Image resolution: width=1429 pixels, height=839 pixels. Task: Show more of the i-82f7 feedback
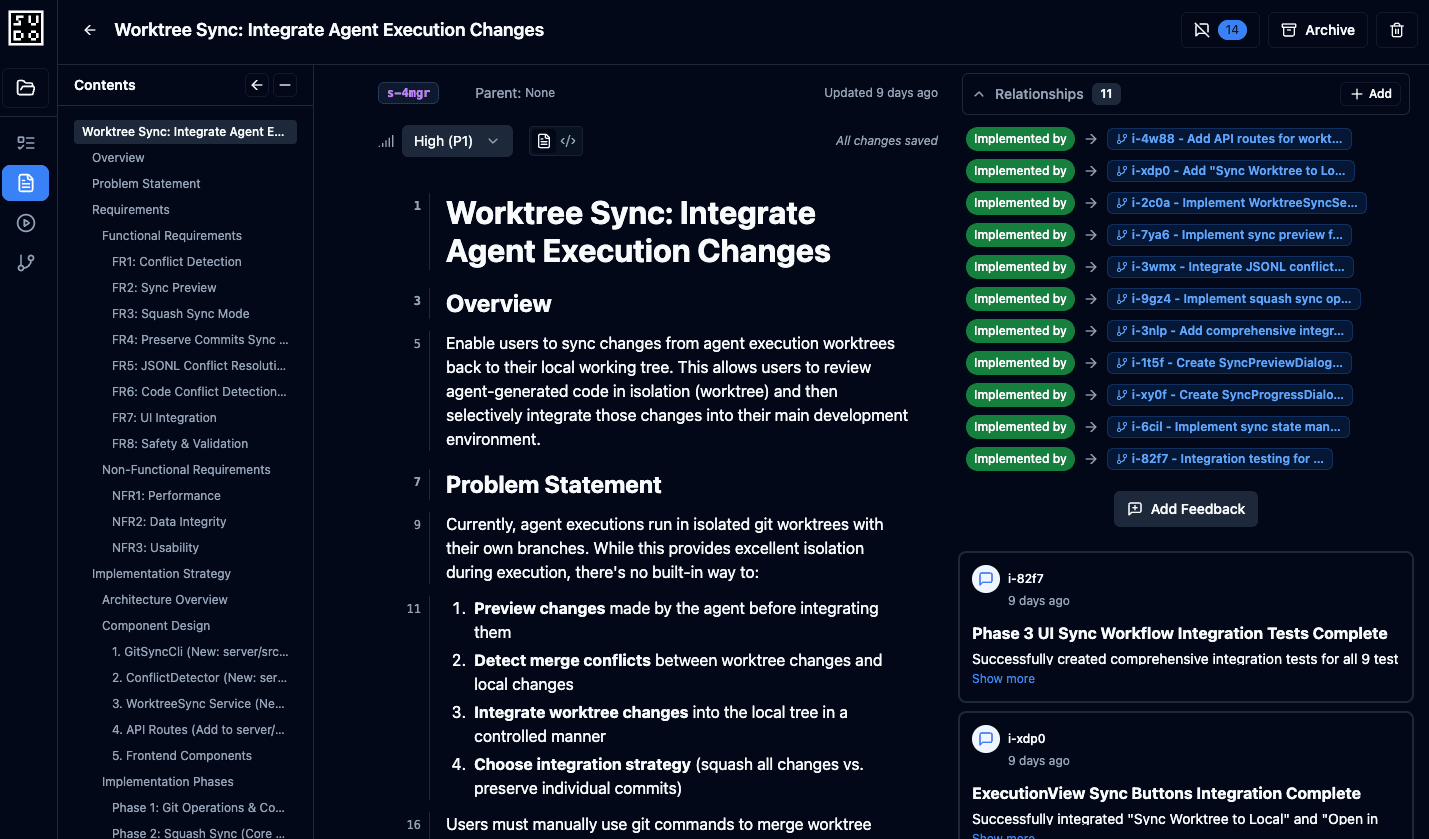coord(1003,679)
